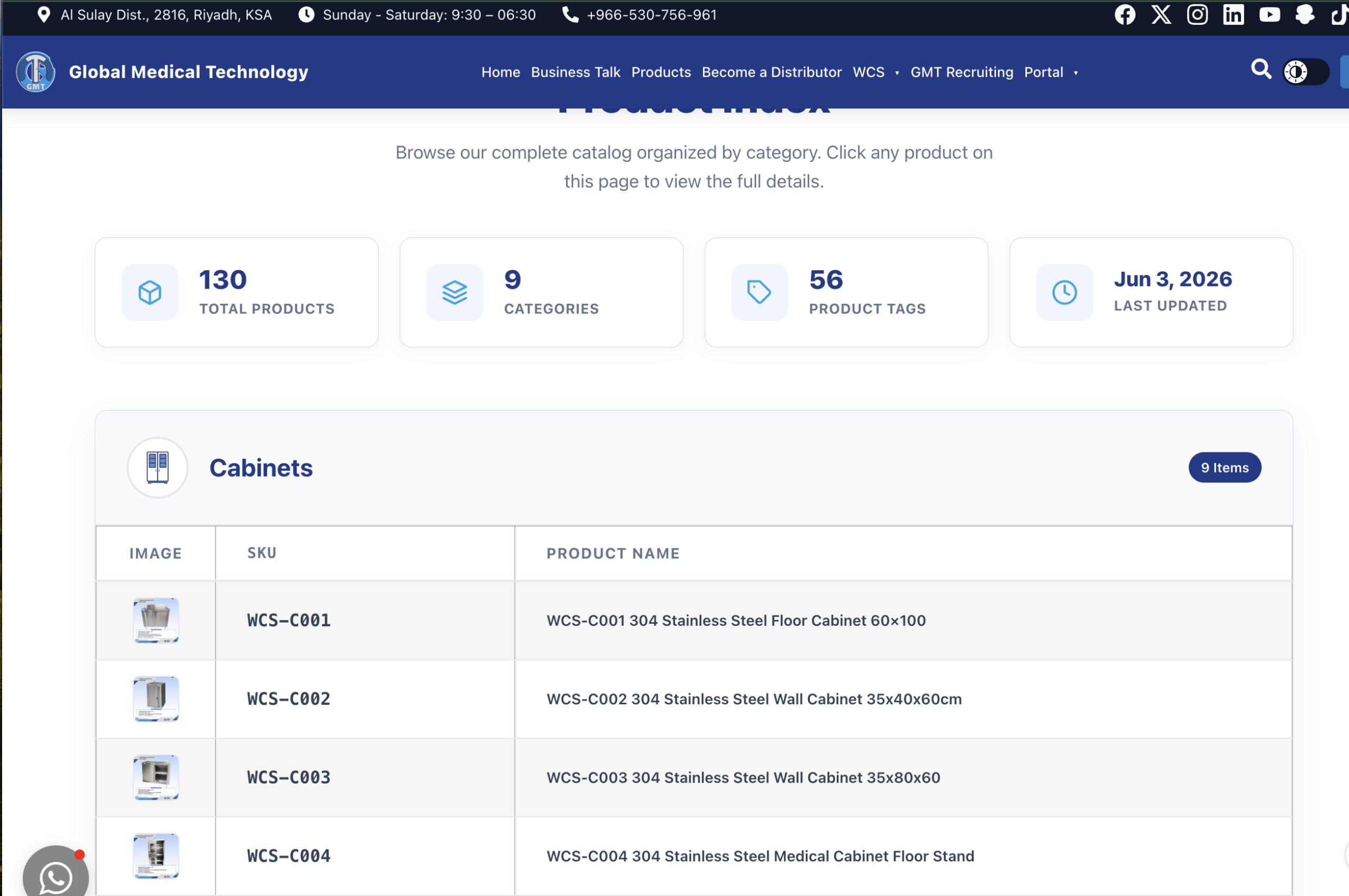Open product WCS-C003 Wall Cabinet 35x80x60
The width and height of the screenshot is (1349, 896).
[x=743, y=777]
